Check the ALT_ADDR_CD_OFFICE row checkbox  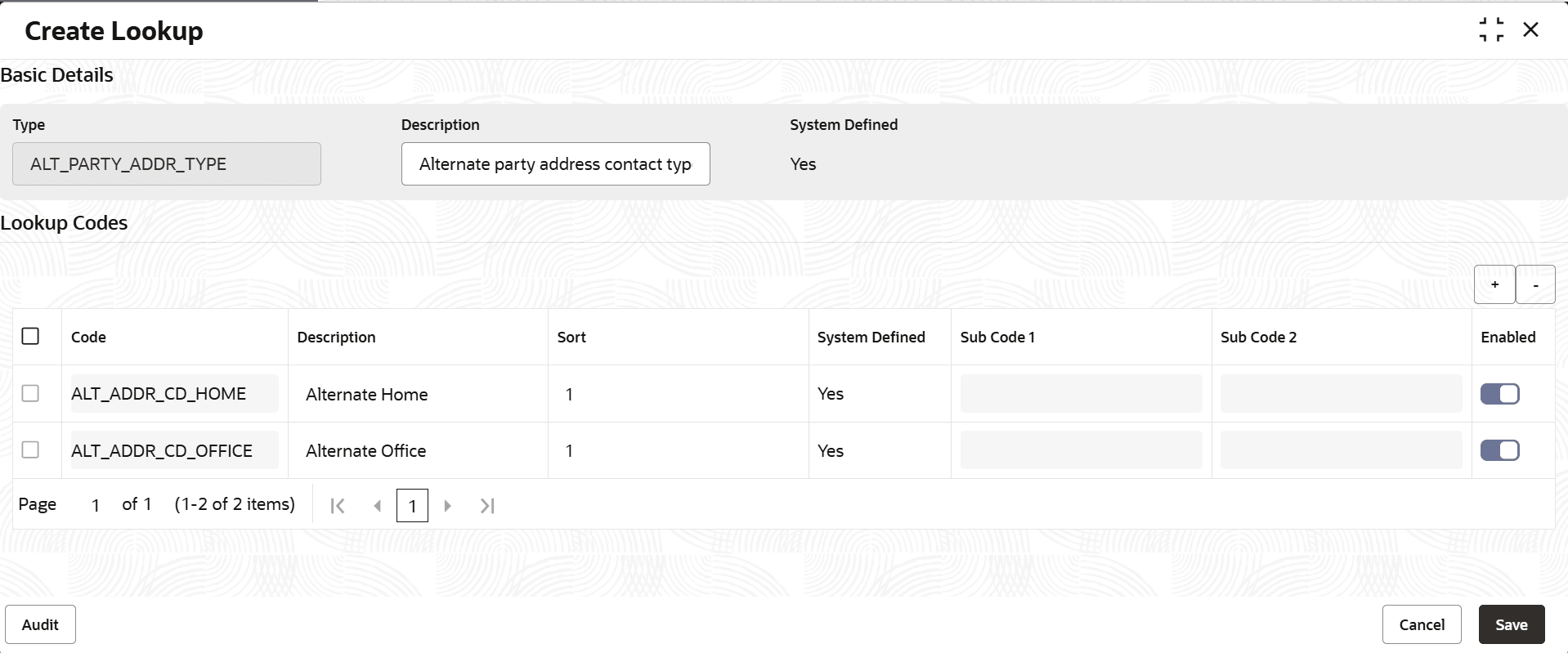point(30,449)
